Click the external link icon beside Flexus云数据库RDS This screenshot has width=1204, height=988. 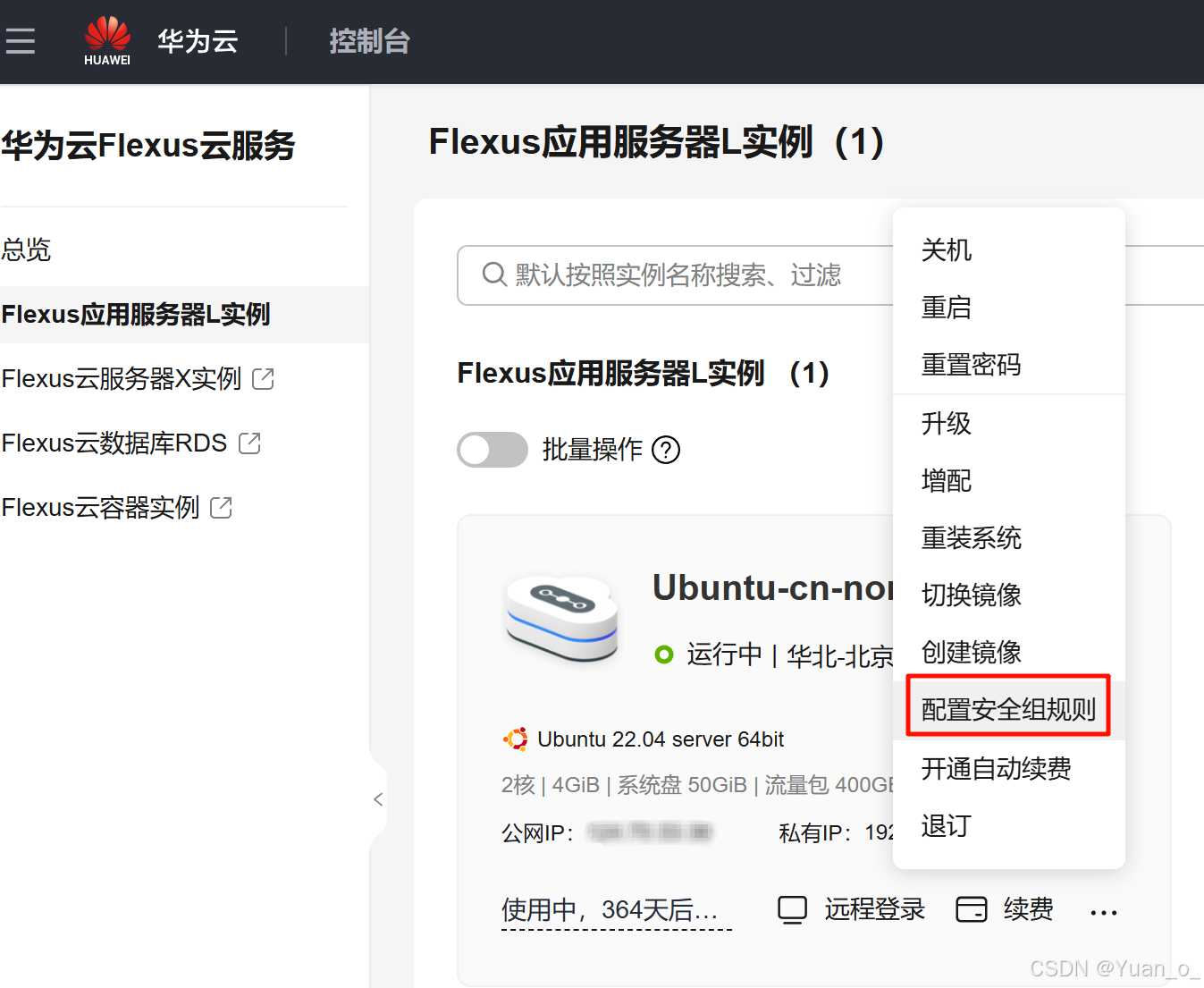pyautogui.click(x=249, y=443)
